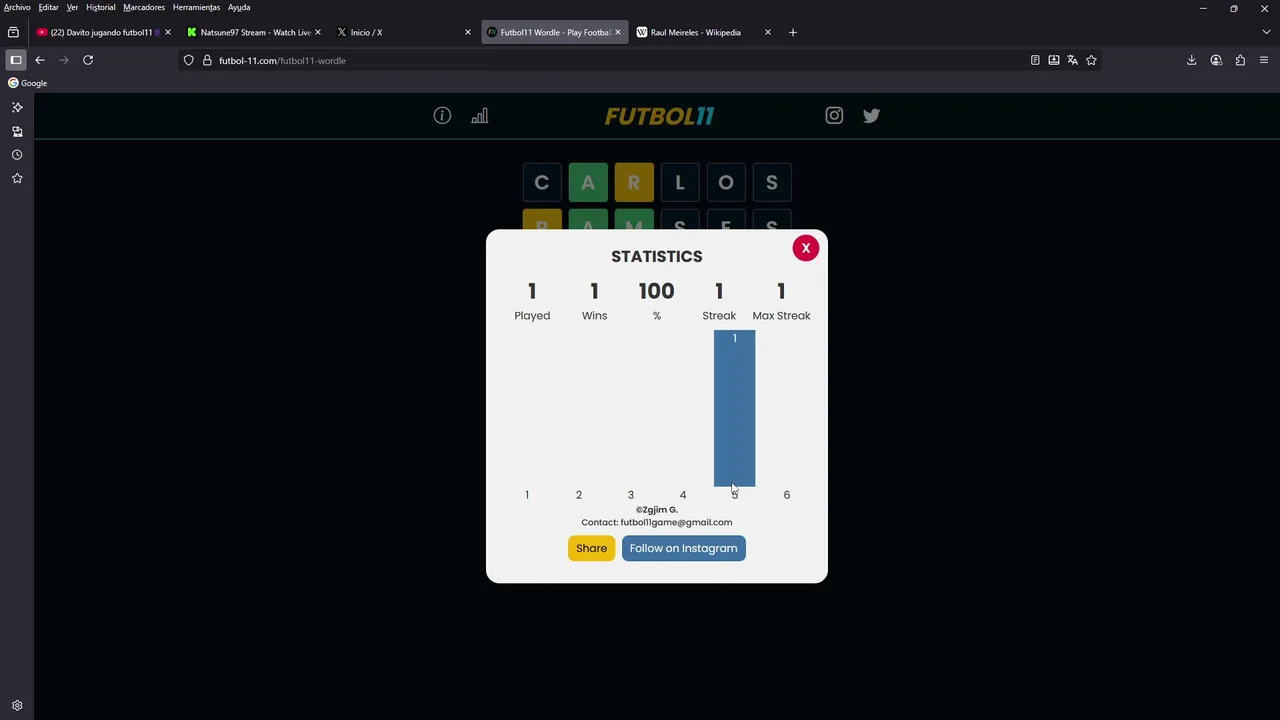Click the final S tile in CARLOS row
1280x720 pixels.
[772, 183]
